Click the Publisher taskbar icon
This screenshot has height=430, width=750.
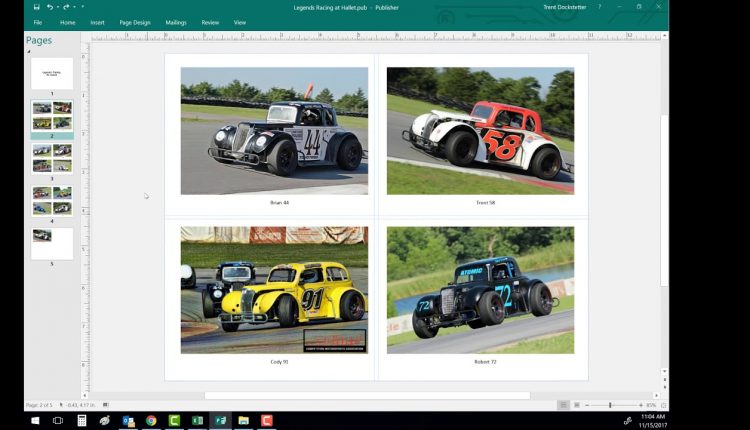pos(221,420)
